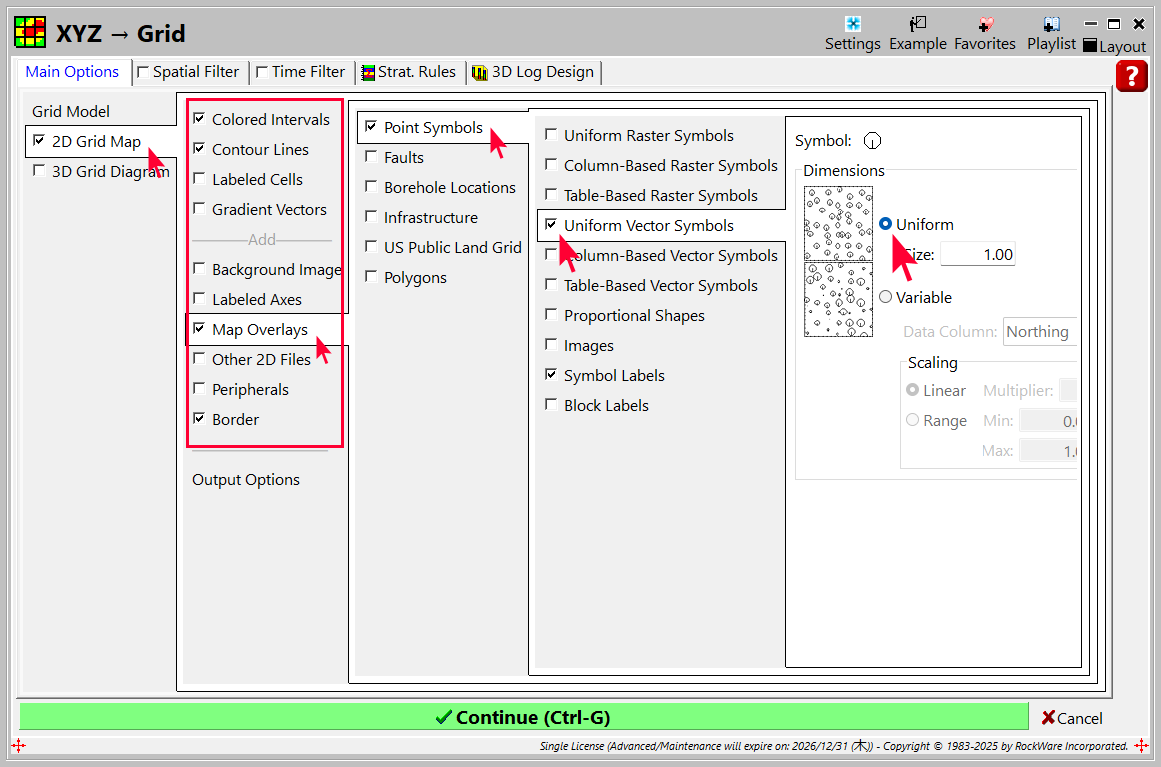
Task: Uncheck the Symbol Labels checkbox
Action: 552,375
